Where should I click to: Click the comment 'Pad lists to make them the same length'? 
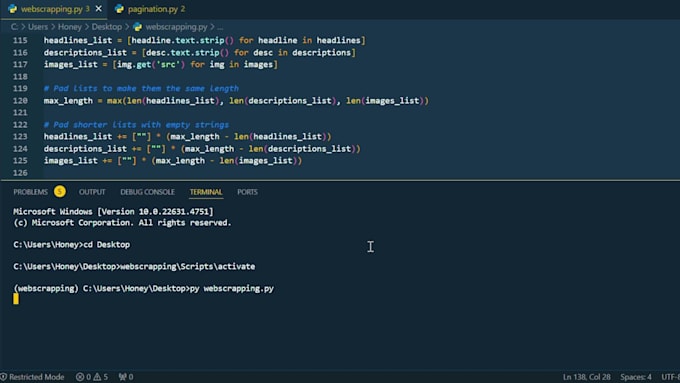tap(141, 88)
